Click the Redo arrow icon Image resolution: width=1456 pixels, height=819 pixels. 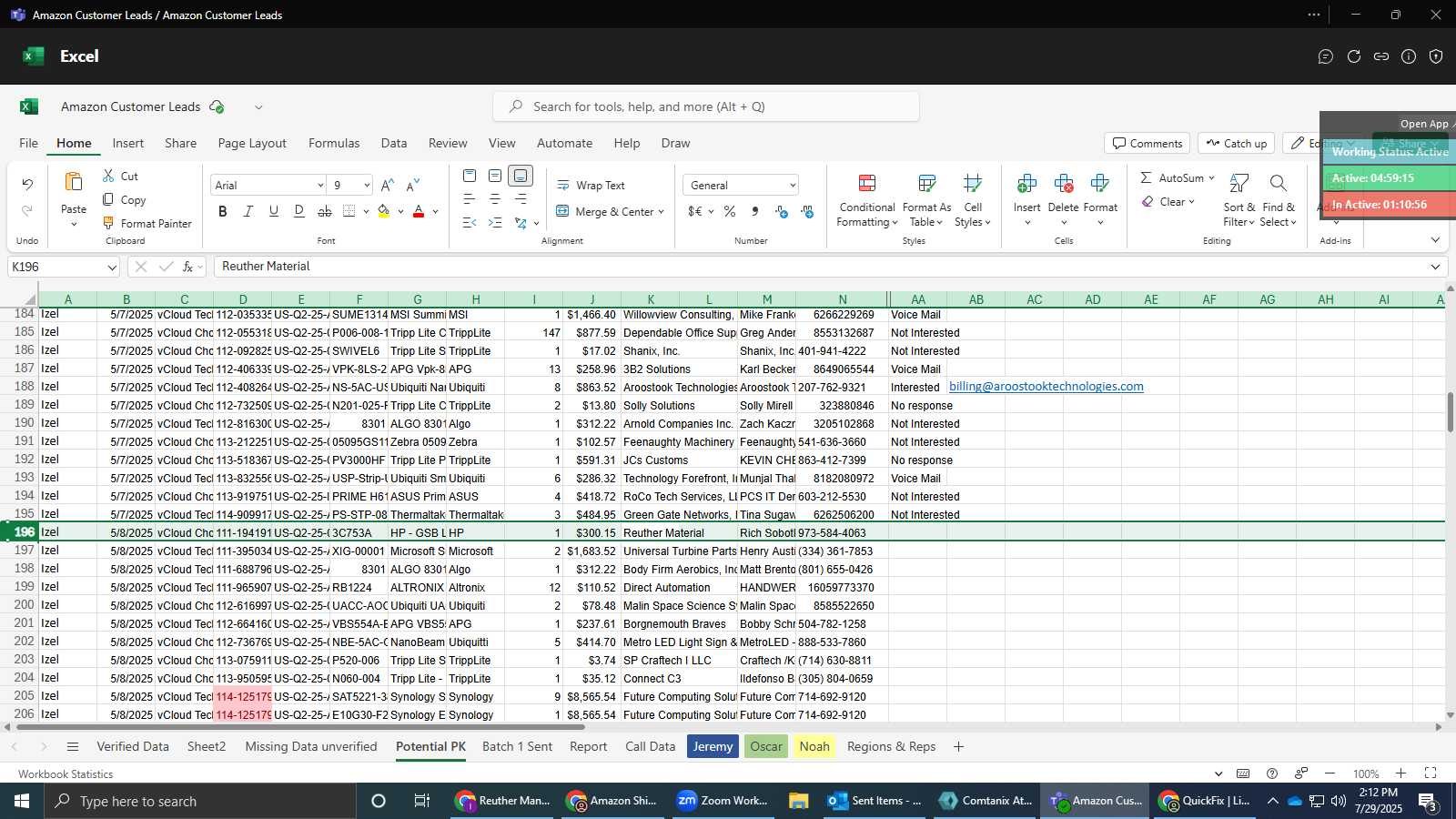27,211
